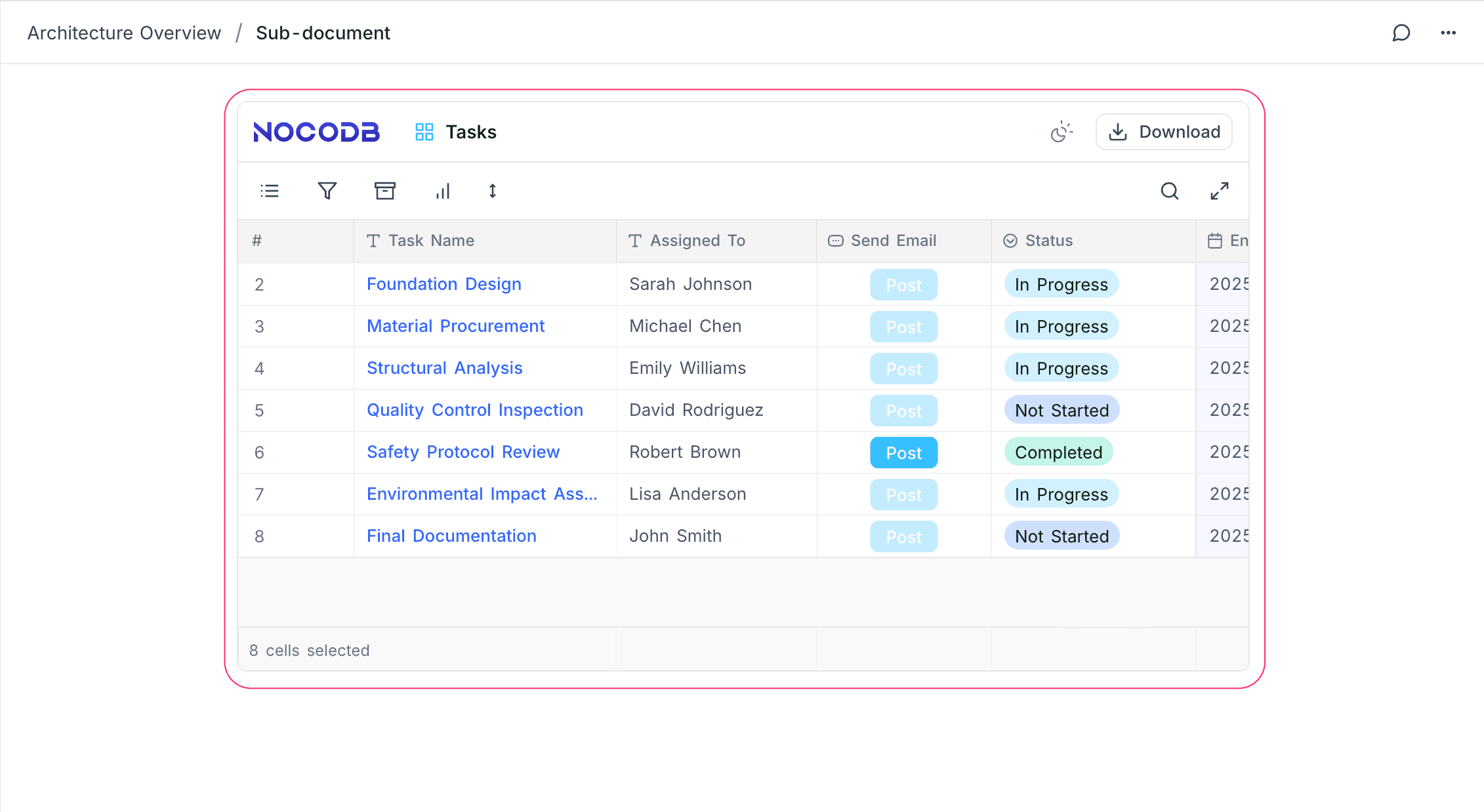The image size is (1484, 812).
Task: Click the search magnifier icon
Action: [x=1170, y=191]
